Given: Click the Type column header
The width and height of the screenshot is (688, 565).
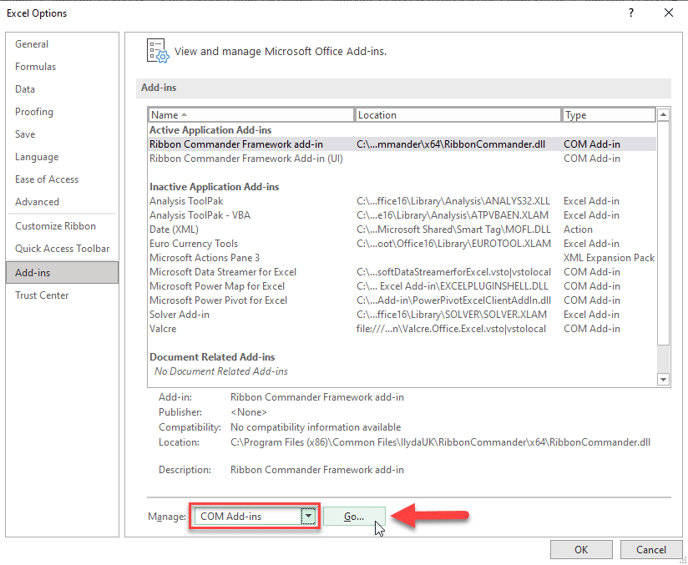Looking at the screenshot, I should (608, 115).
